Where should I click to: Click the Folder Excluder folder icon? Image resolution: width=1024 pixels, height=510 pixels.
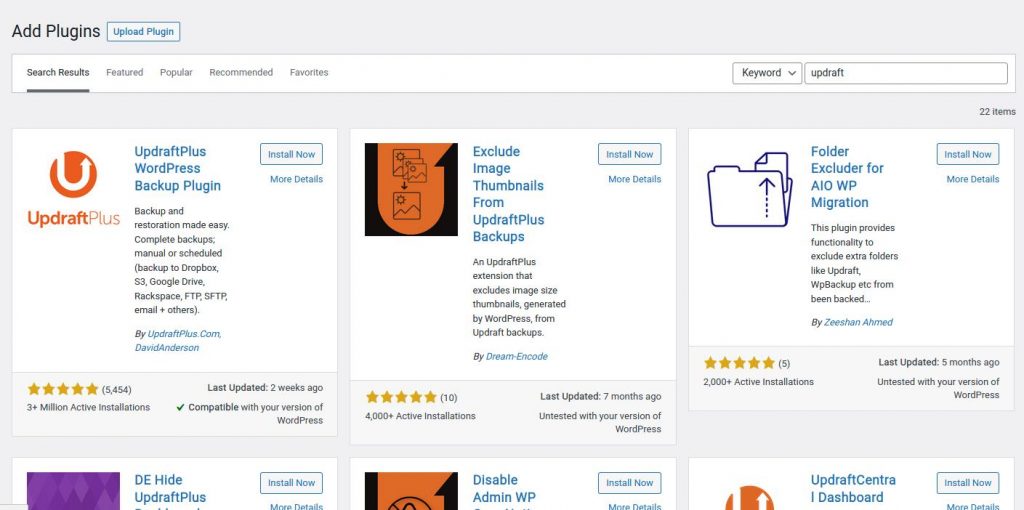(x=750, y=189)
